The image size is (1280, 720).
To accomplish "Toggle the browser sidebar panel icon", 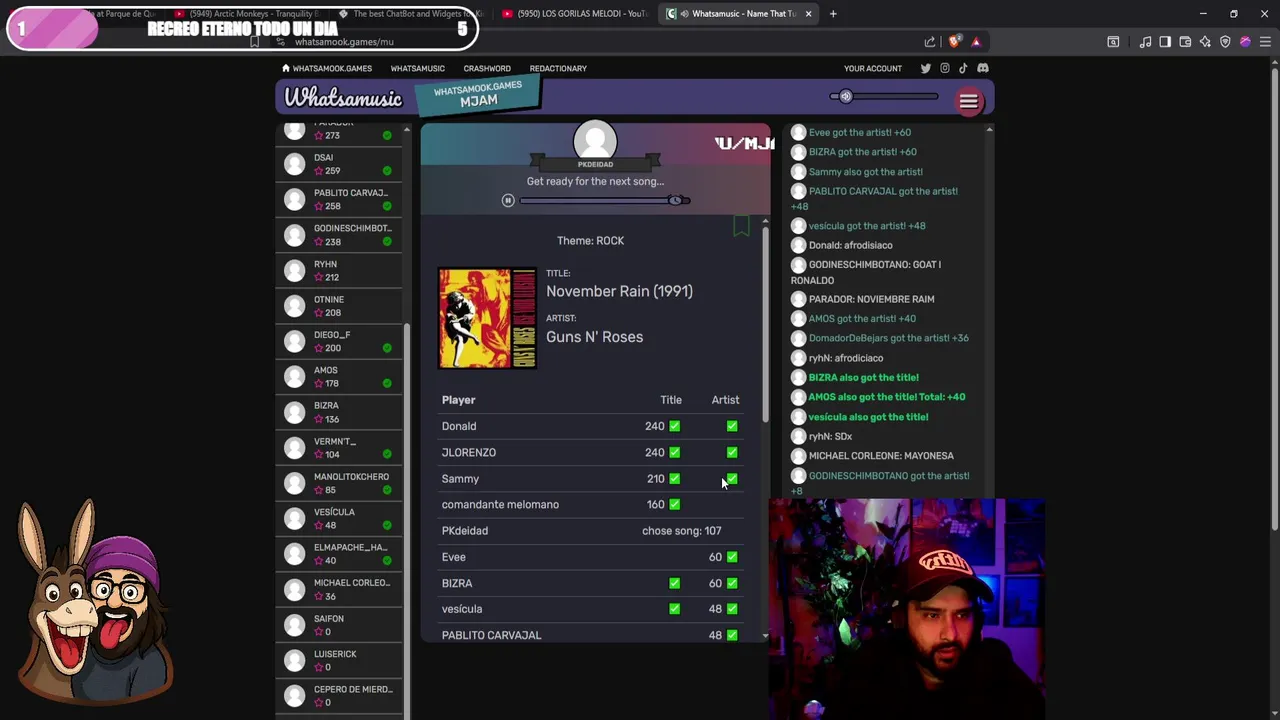I will (x=1165, y=42).
